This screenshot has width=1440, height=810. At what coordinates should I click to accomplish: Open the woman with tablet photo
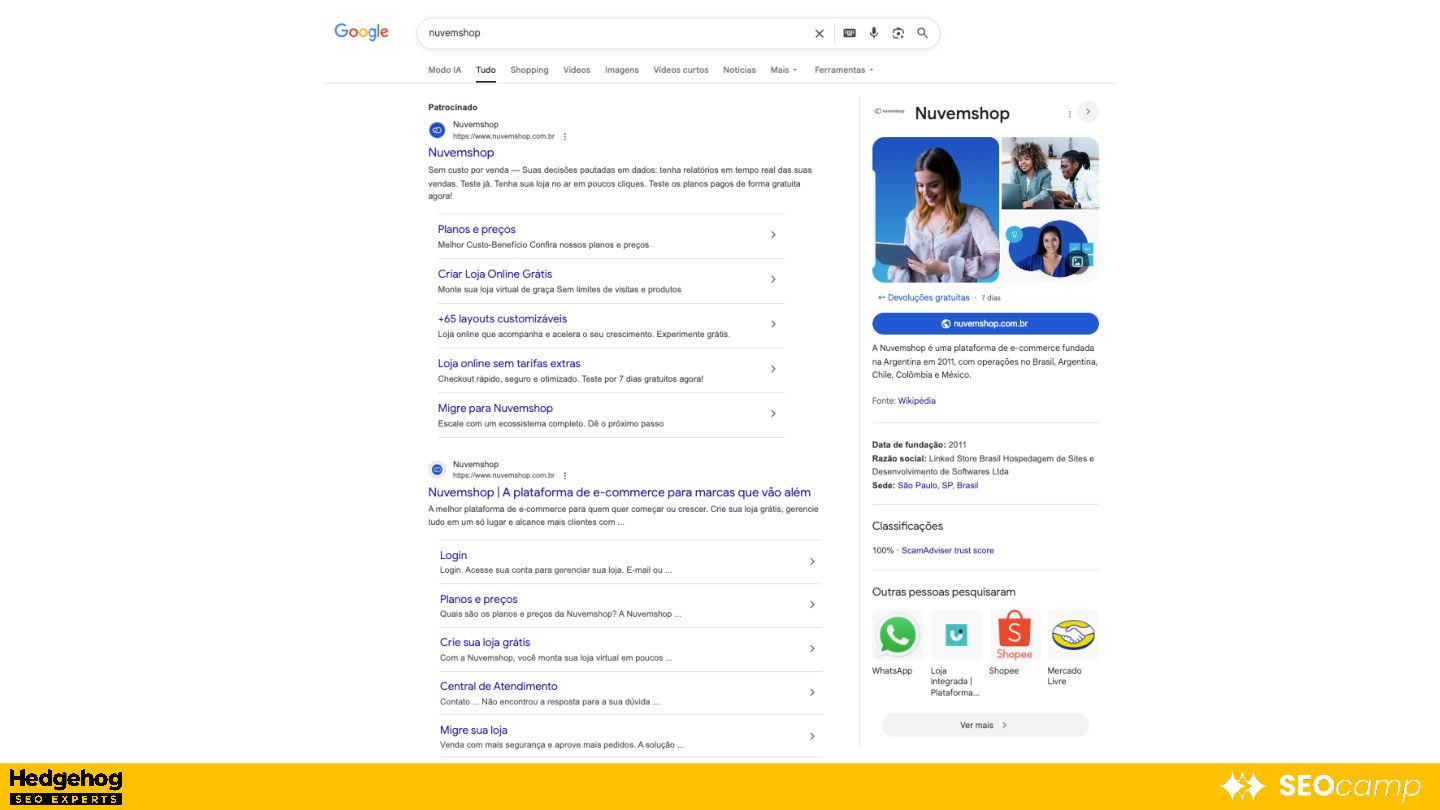[935, 209]
